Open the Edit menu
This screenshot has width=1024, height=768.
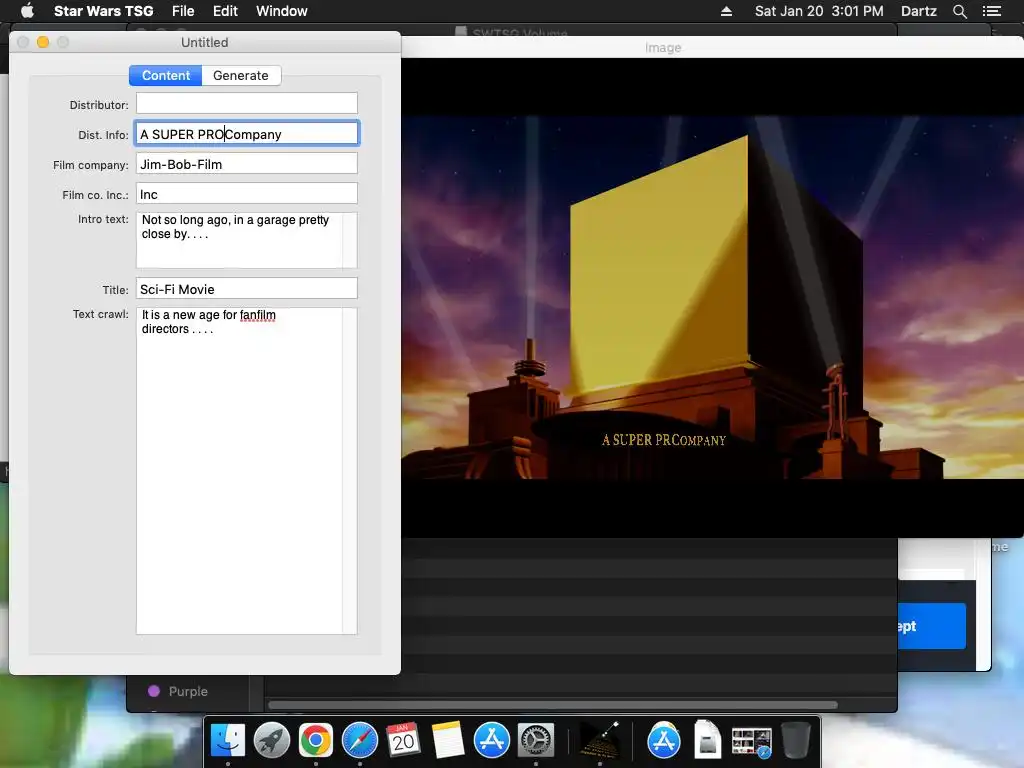coord(225,11)
